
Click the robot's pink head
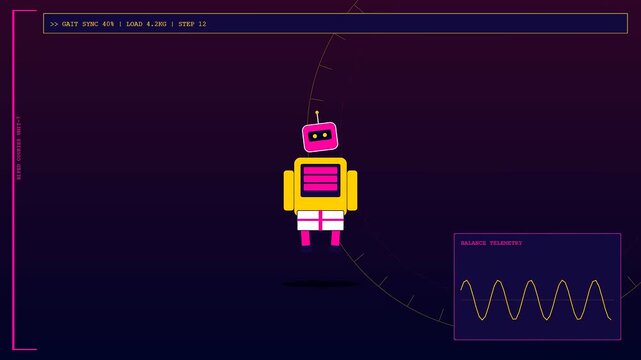click(320, 137)
